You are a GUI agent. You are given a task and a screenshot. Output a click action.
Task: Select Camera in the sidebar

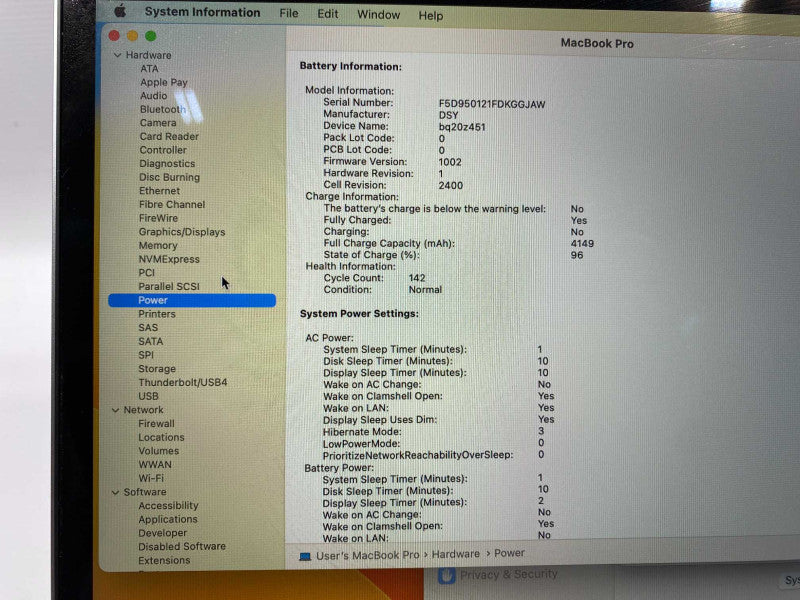coord(158,123)
